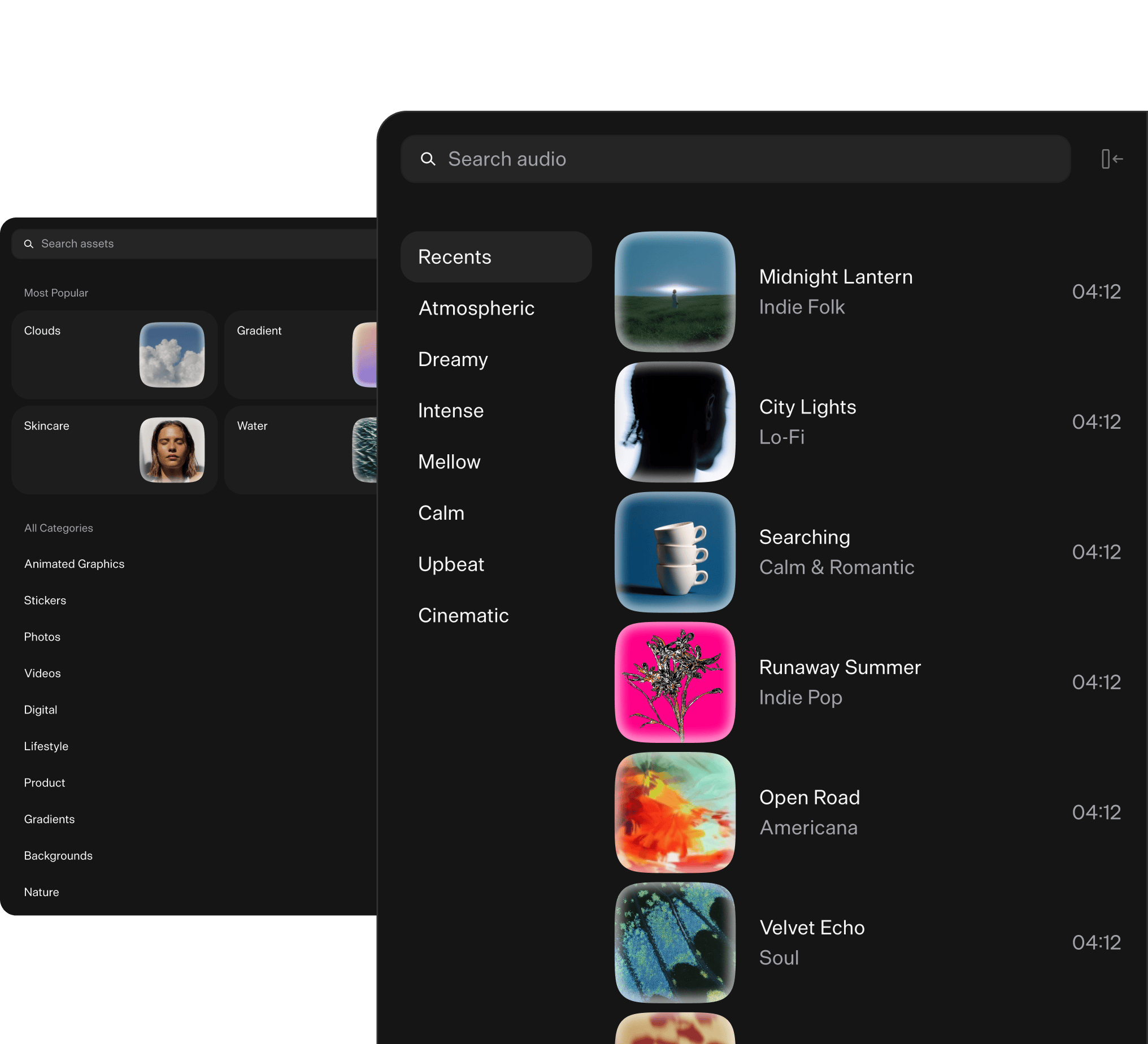Open the Velvet Echo cover thumbnail

[x=675, y=943]
